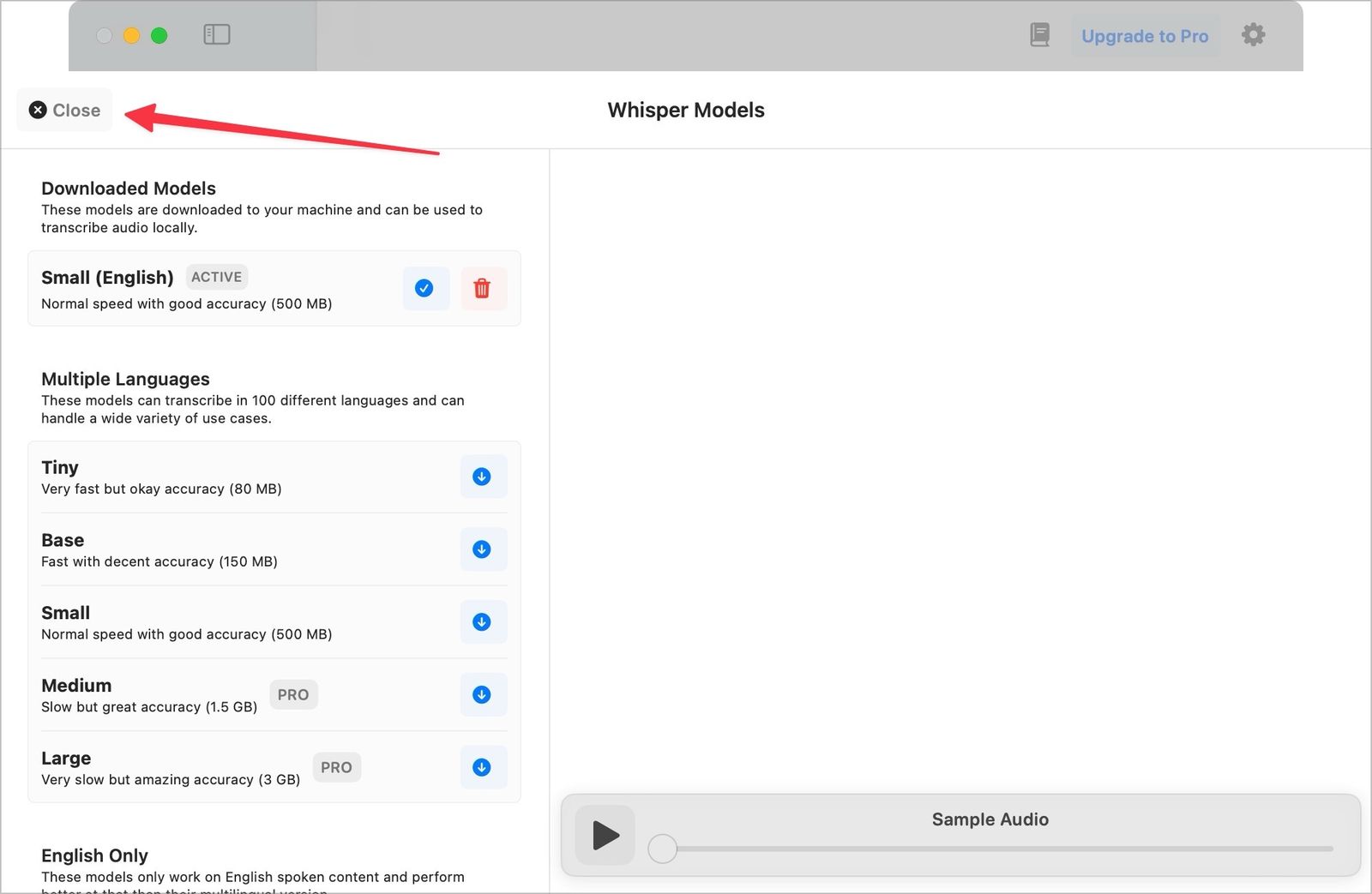Download the Tiny multilingual model
The image size is (1372, 894).
(x=483, y=477)
